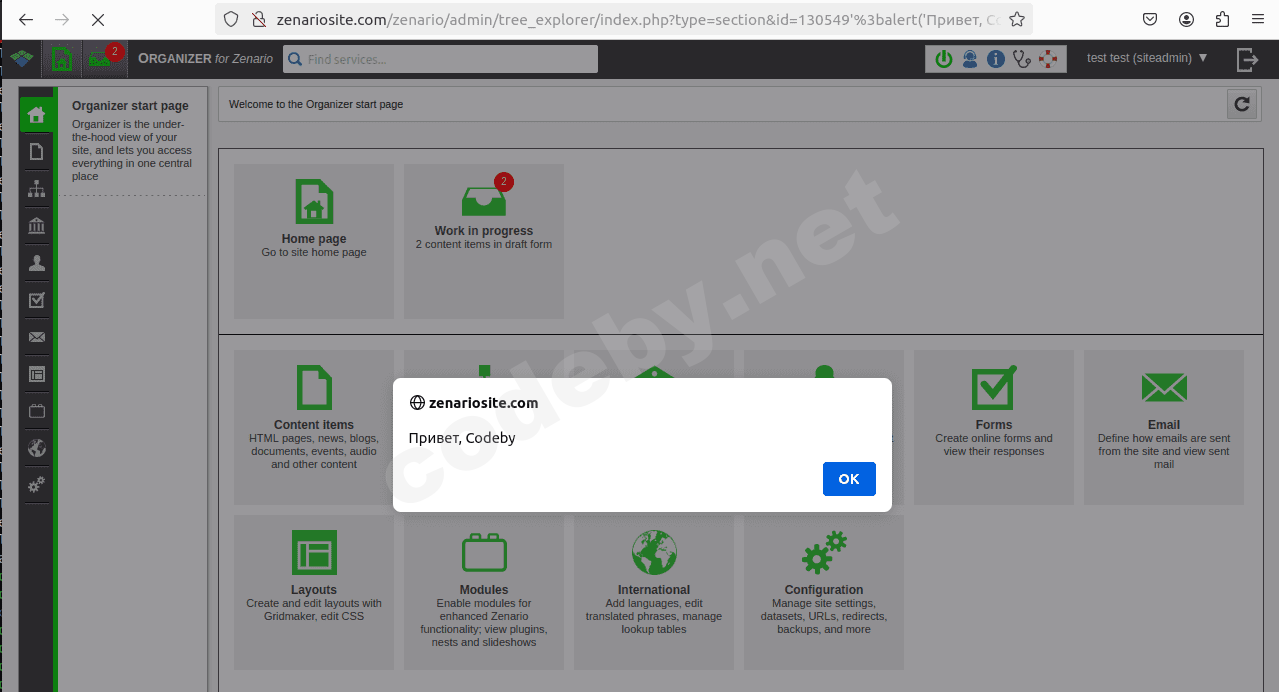1279x692 pixels.
Task: Open the Layouts sidebar icon
Action: coord(37,374)
